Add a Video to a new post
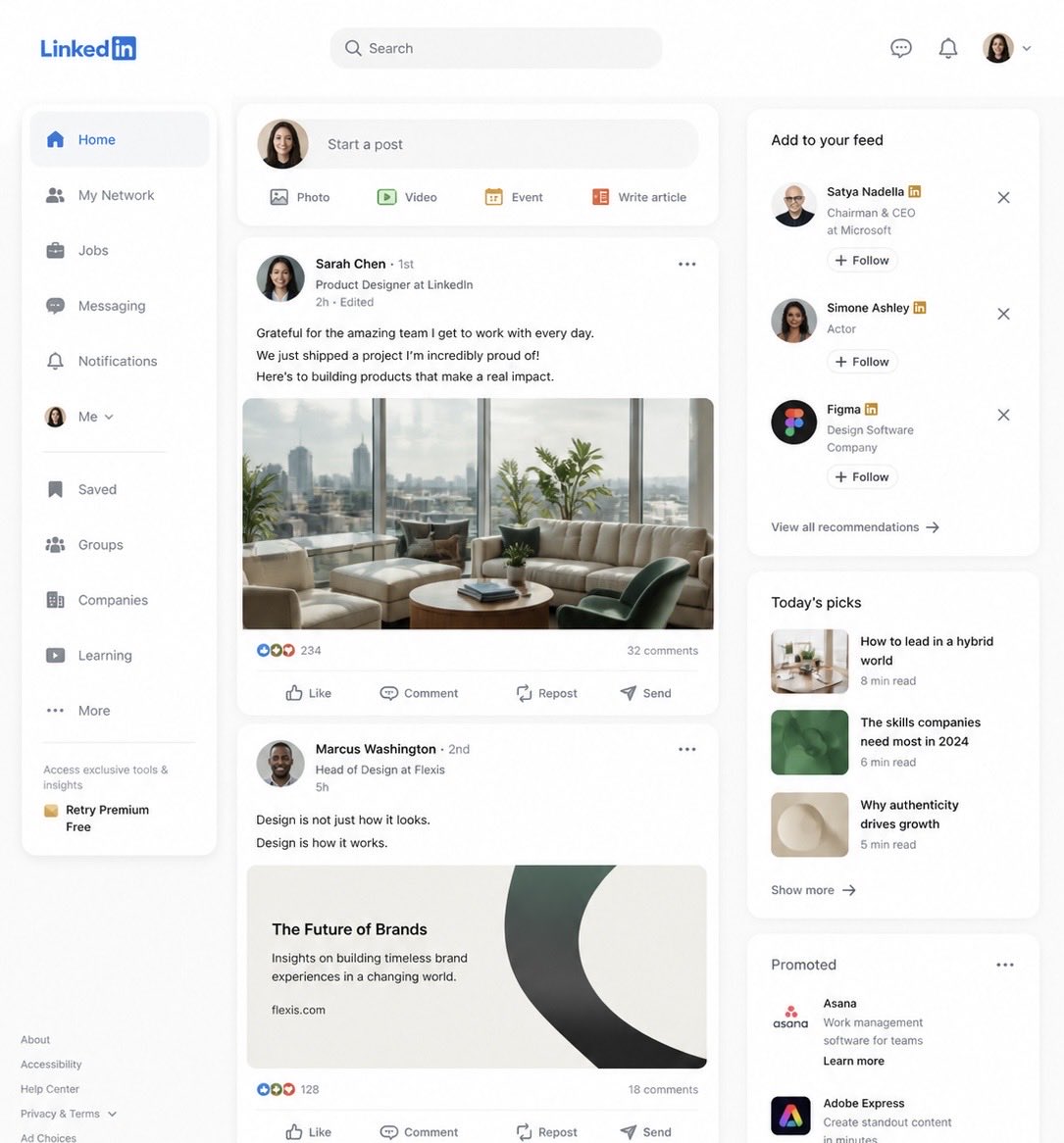 tap(407, 197)
